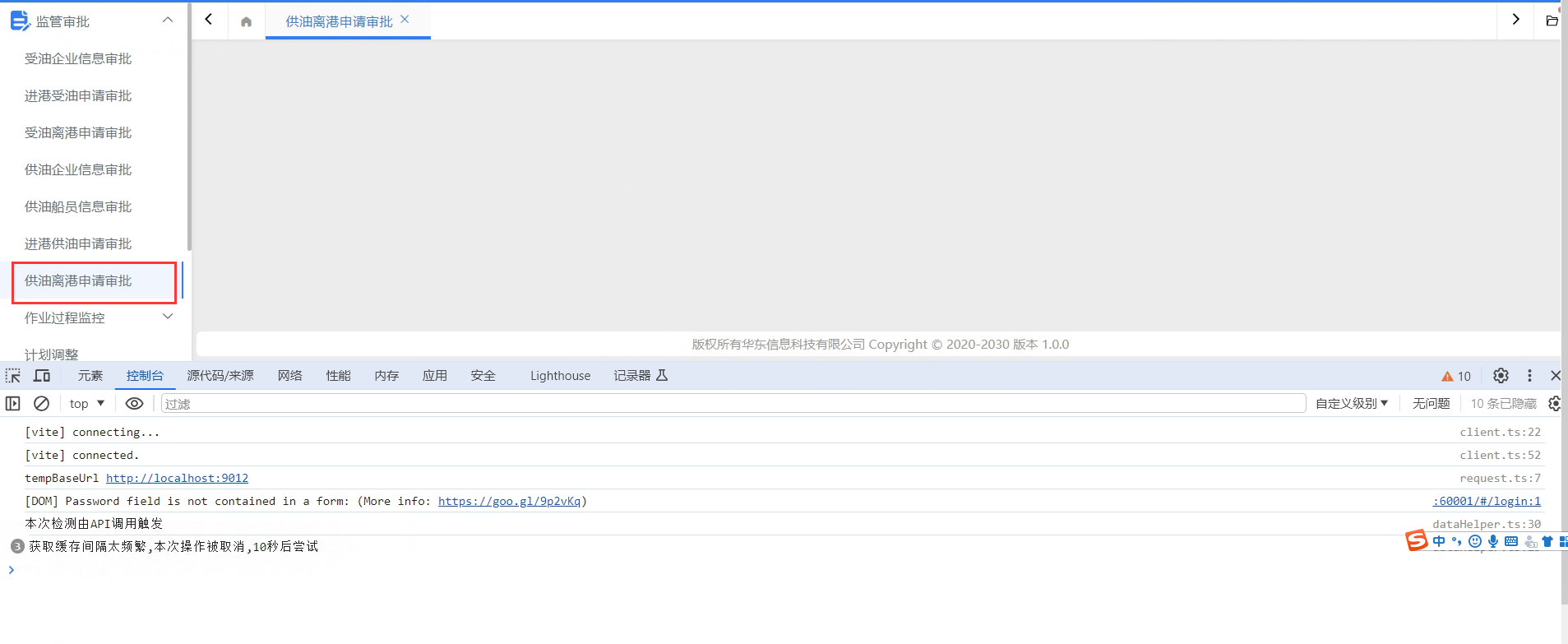This screenshot has height=644, width=1568.
Task: Activate the DevTools element inspector icon
Action: pyautogui.click(x=13, y=376)
